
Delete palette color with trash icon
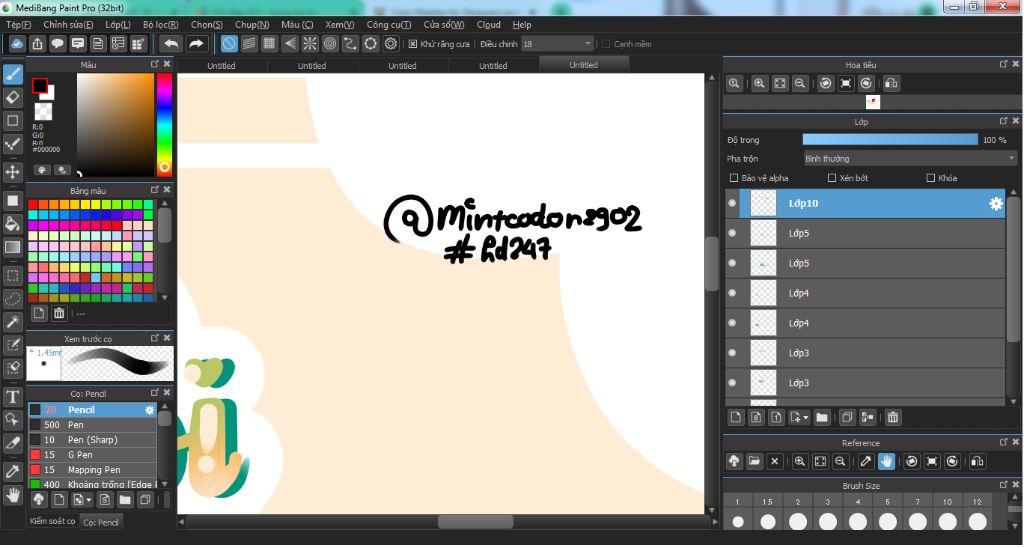(59, 314)
